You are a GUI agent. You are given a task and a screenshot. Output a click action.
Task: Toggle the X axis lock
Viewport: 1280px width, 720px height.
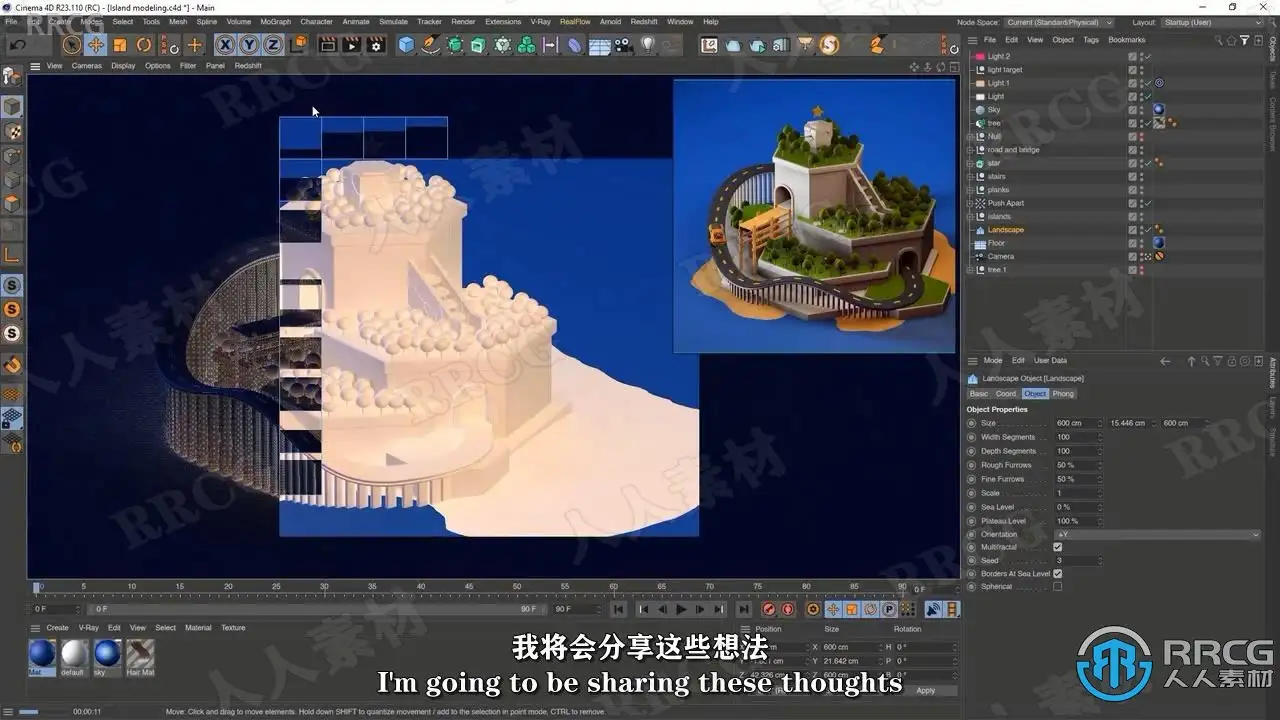point(225,44)
